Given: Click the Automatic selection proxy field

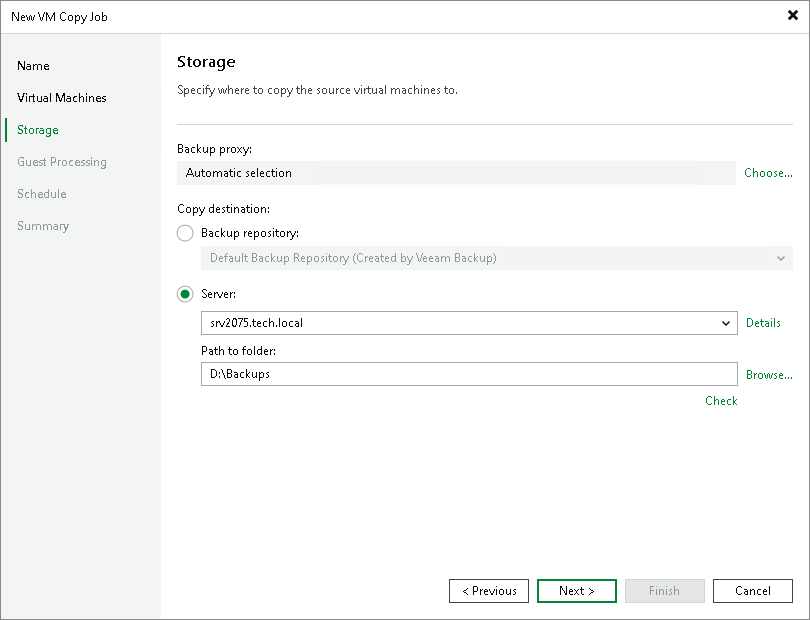Looking at the screenshot, I should [456, 173].
